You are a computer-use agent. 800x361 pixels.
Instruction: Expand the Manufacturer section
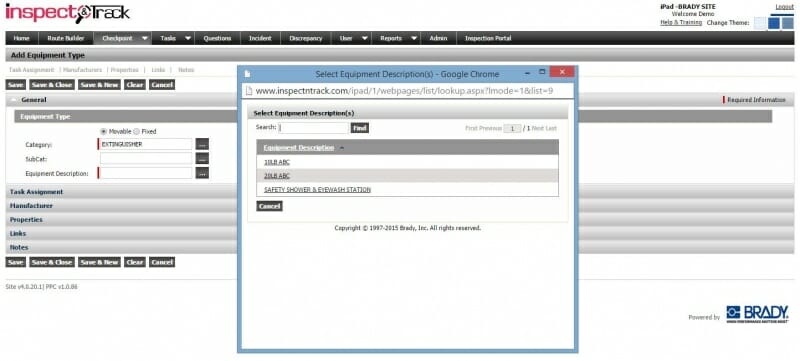(x=31, y=205)
